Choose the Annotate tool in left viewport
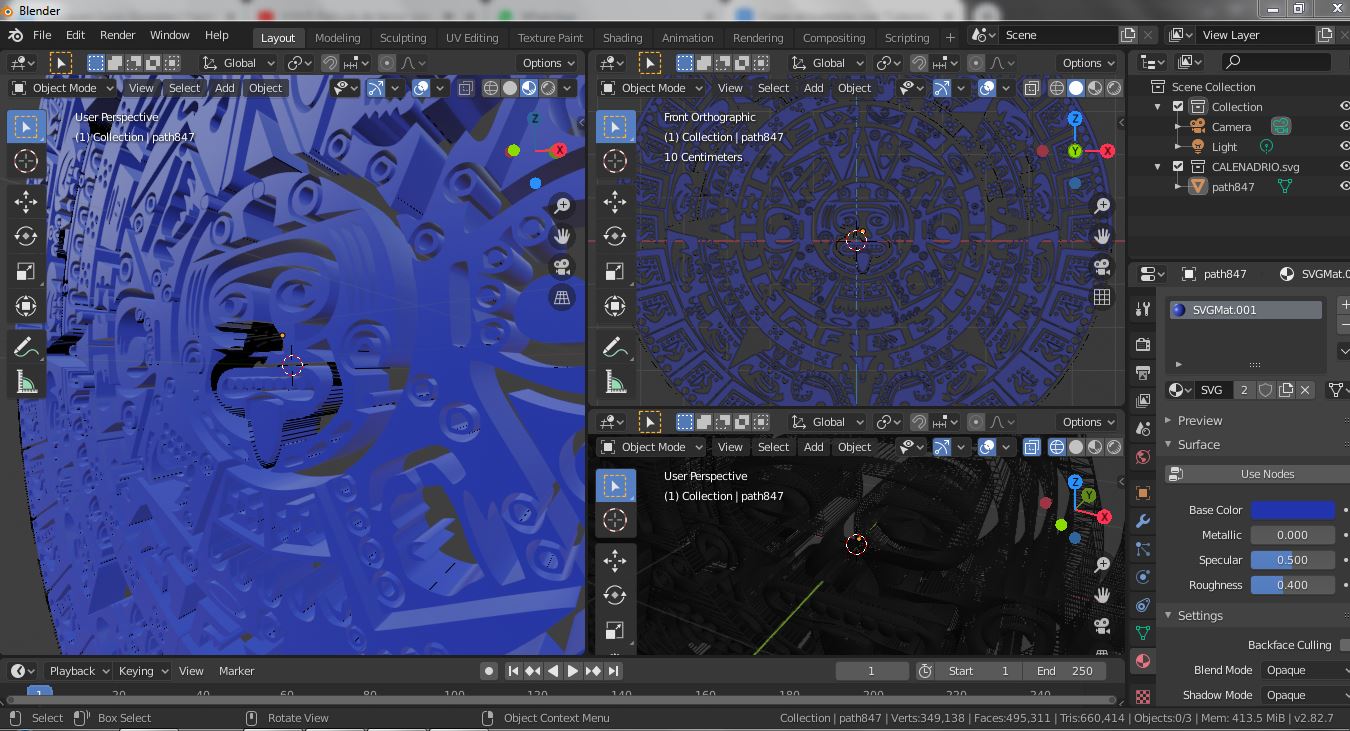 click(x=26, y=347)
